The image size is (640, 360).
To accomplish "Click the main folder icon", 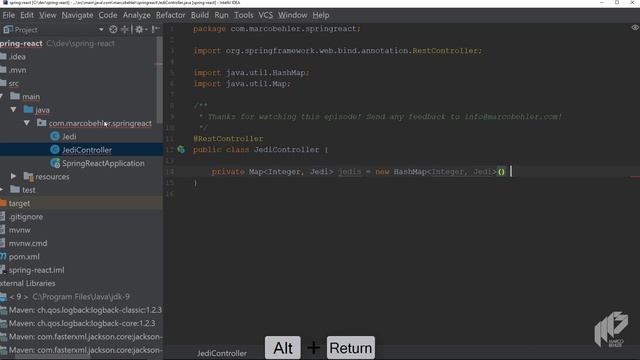I will pos(15,96).
